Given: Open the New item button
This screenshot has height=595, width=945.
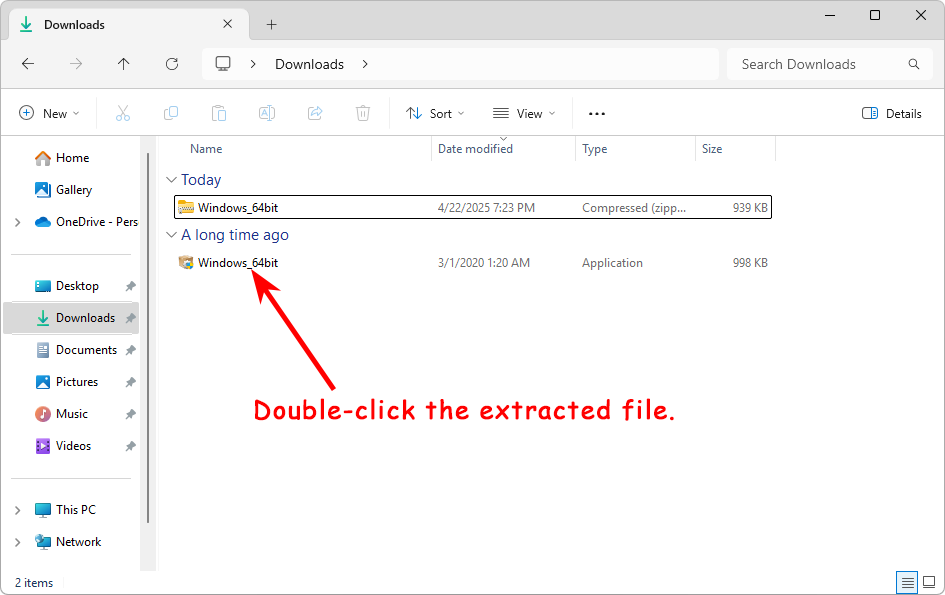Looking at the screenshot, I should [x=49, y=114].
